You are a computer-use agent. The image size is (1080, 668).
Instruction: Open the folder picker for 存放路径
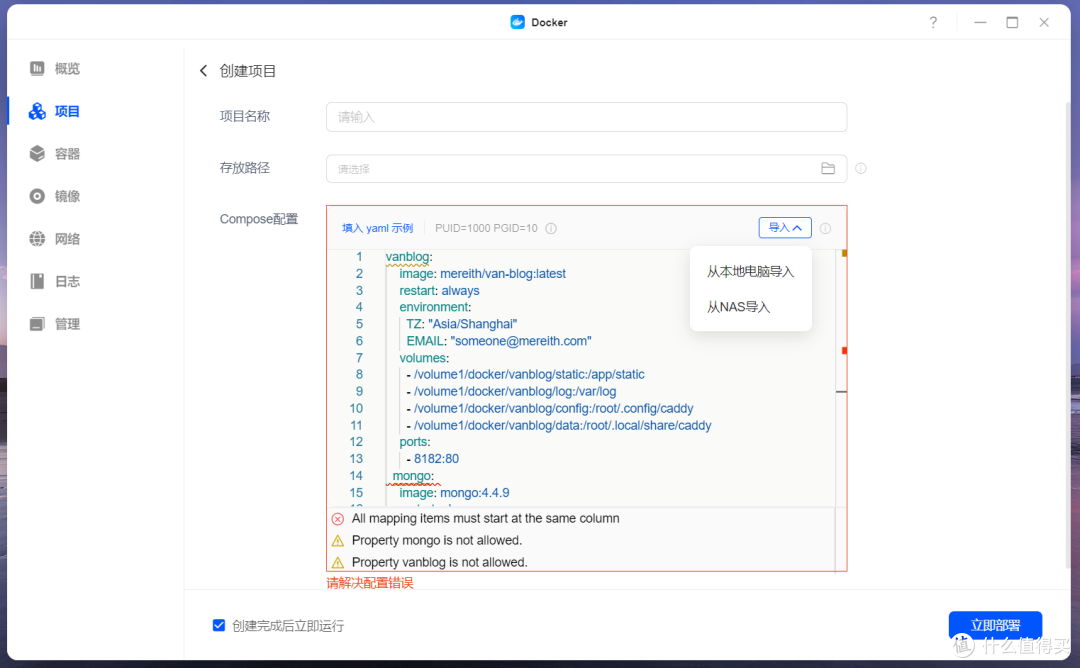pyautogui.click(x=828, y=168)
